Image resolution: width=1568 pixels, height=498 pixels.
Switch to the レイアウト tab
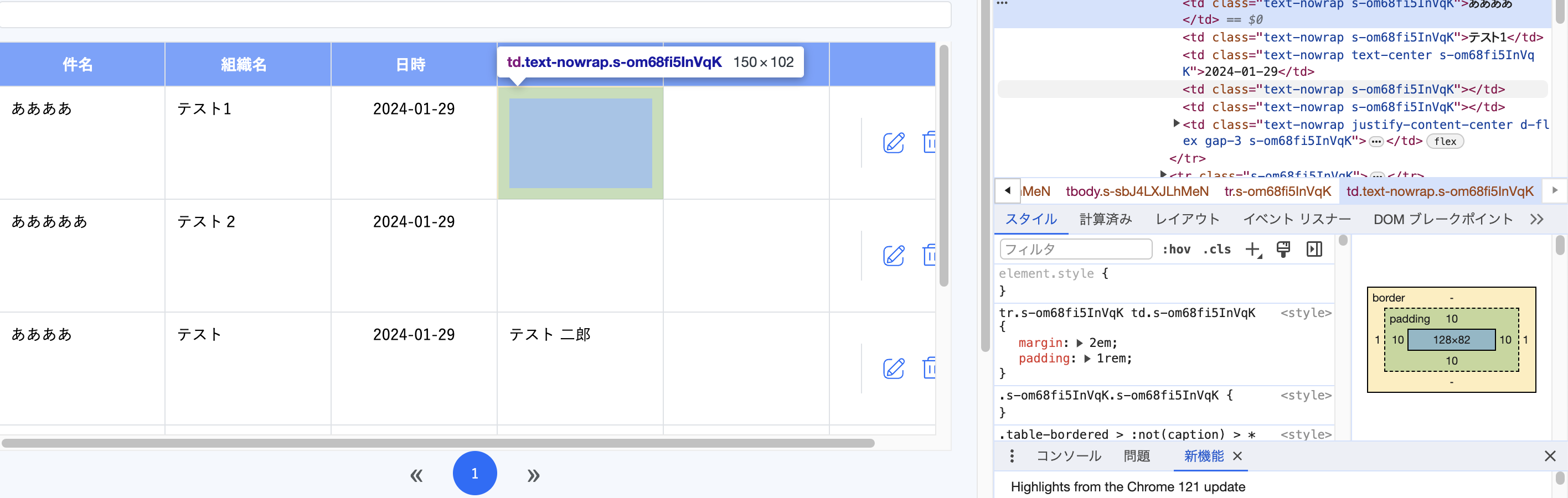[1187, 220]
